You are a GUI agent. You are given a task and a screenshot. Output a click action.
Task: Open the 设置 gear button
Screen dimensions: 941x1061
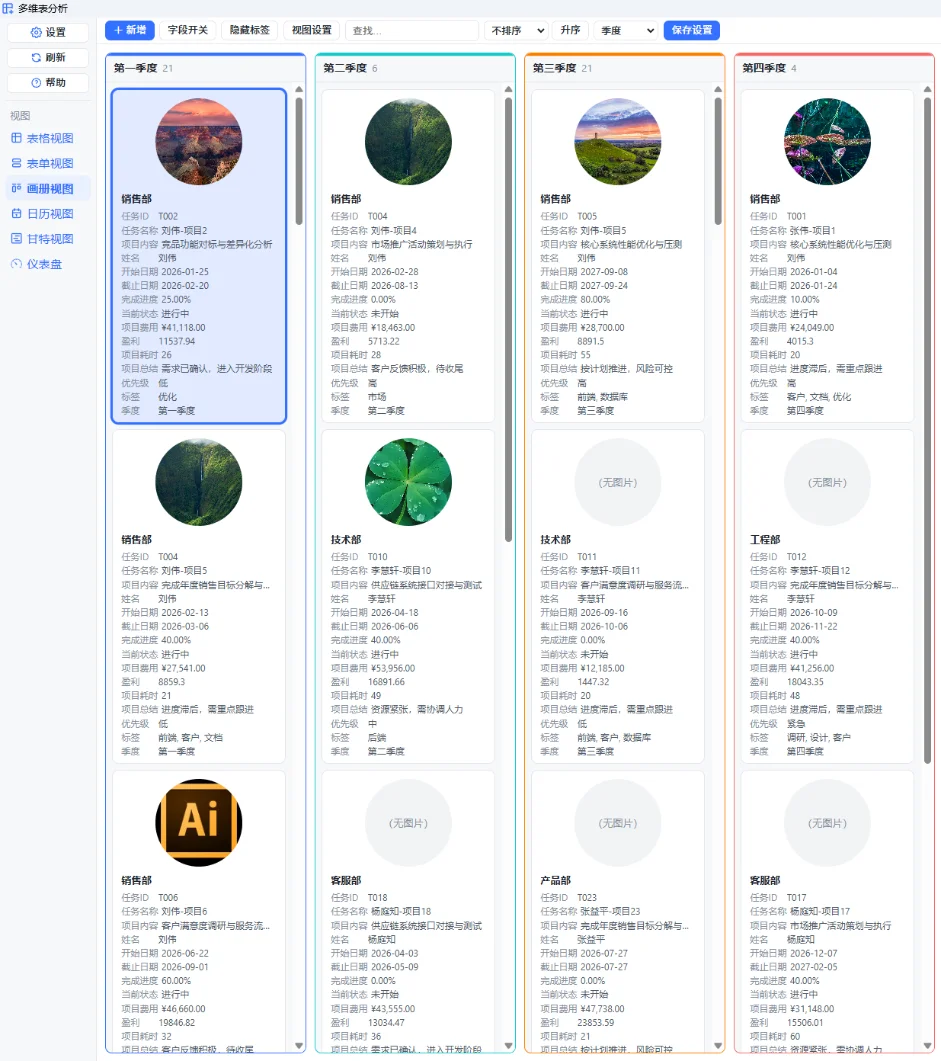(x=48, y=32)
